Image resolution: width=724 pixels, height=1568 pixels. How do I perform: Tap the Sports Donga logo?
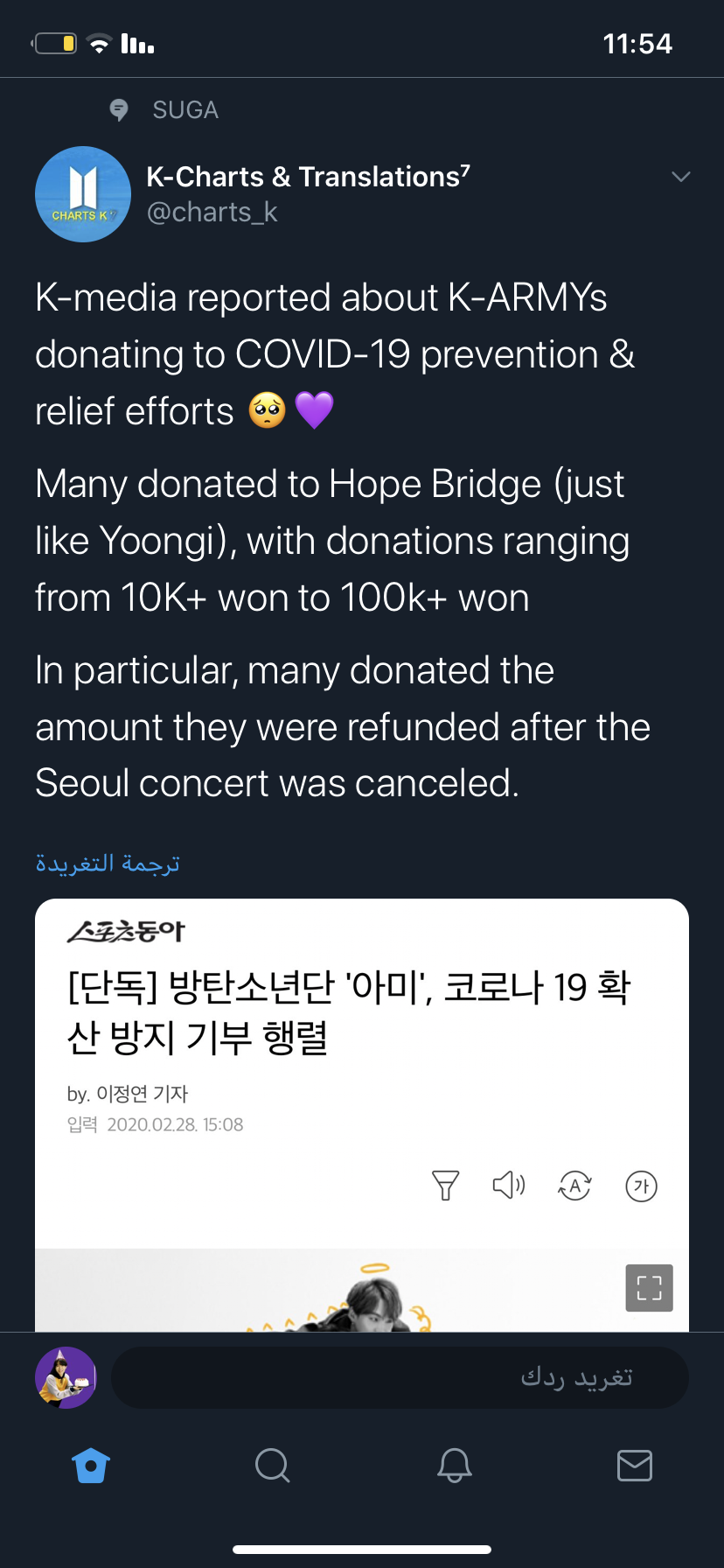tap(126, 932)
